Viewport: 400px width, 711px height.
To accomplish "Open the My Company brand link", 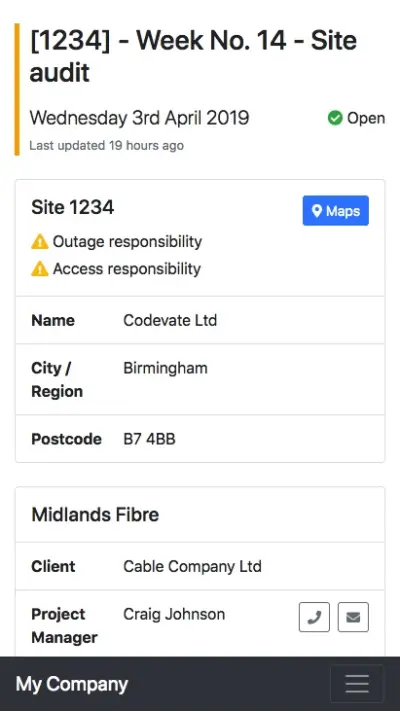I will 72,684.
